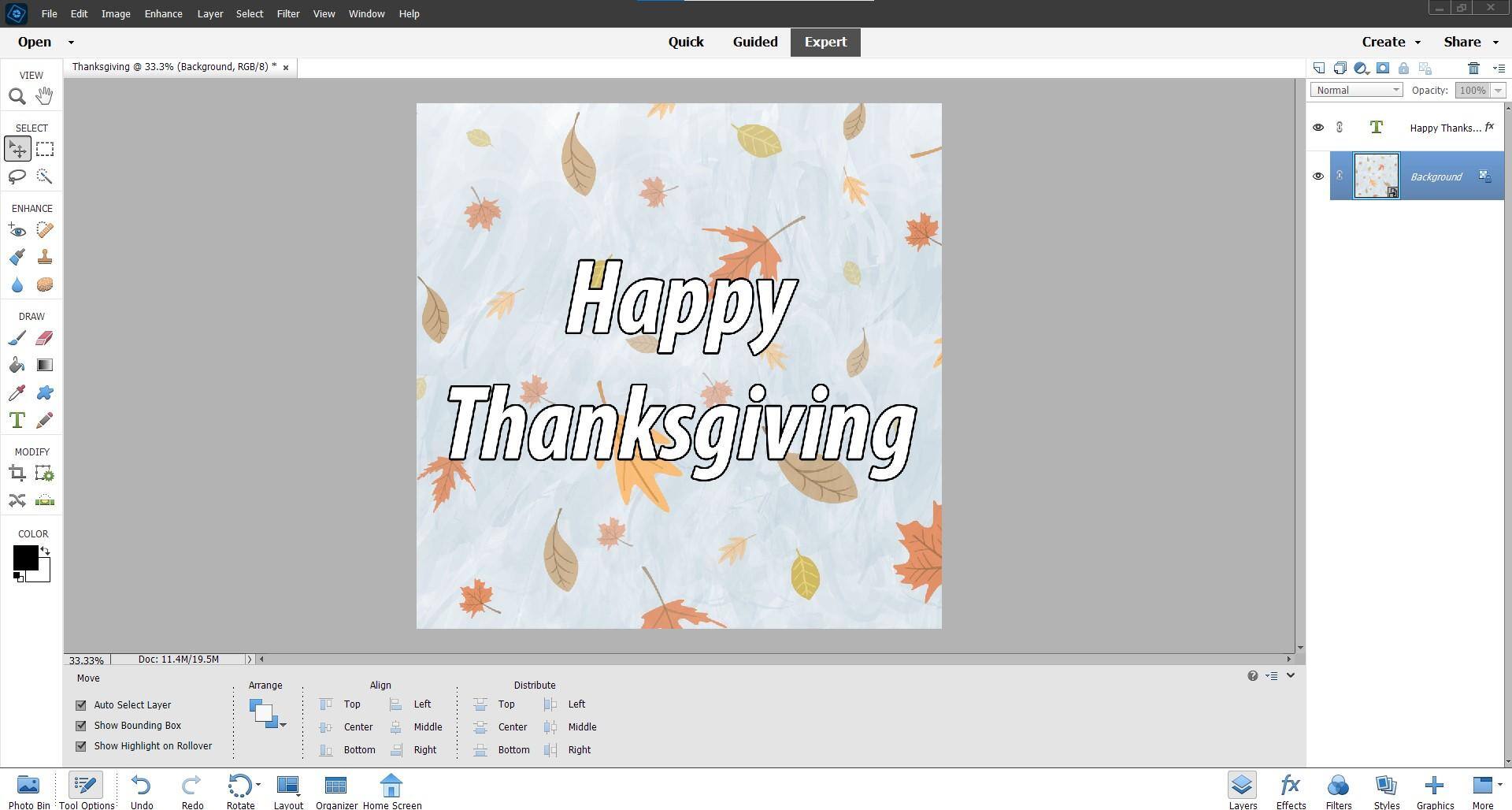Click the Undo button
This screenshot has width=1512, height=810.
(x=142, y=790)
